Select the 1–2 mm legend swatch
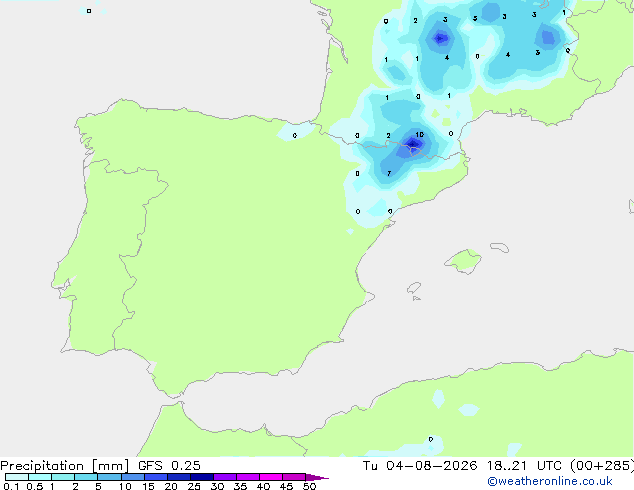The height and width of the screenshot is (490, 634). (63, 477)
